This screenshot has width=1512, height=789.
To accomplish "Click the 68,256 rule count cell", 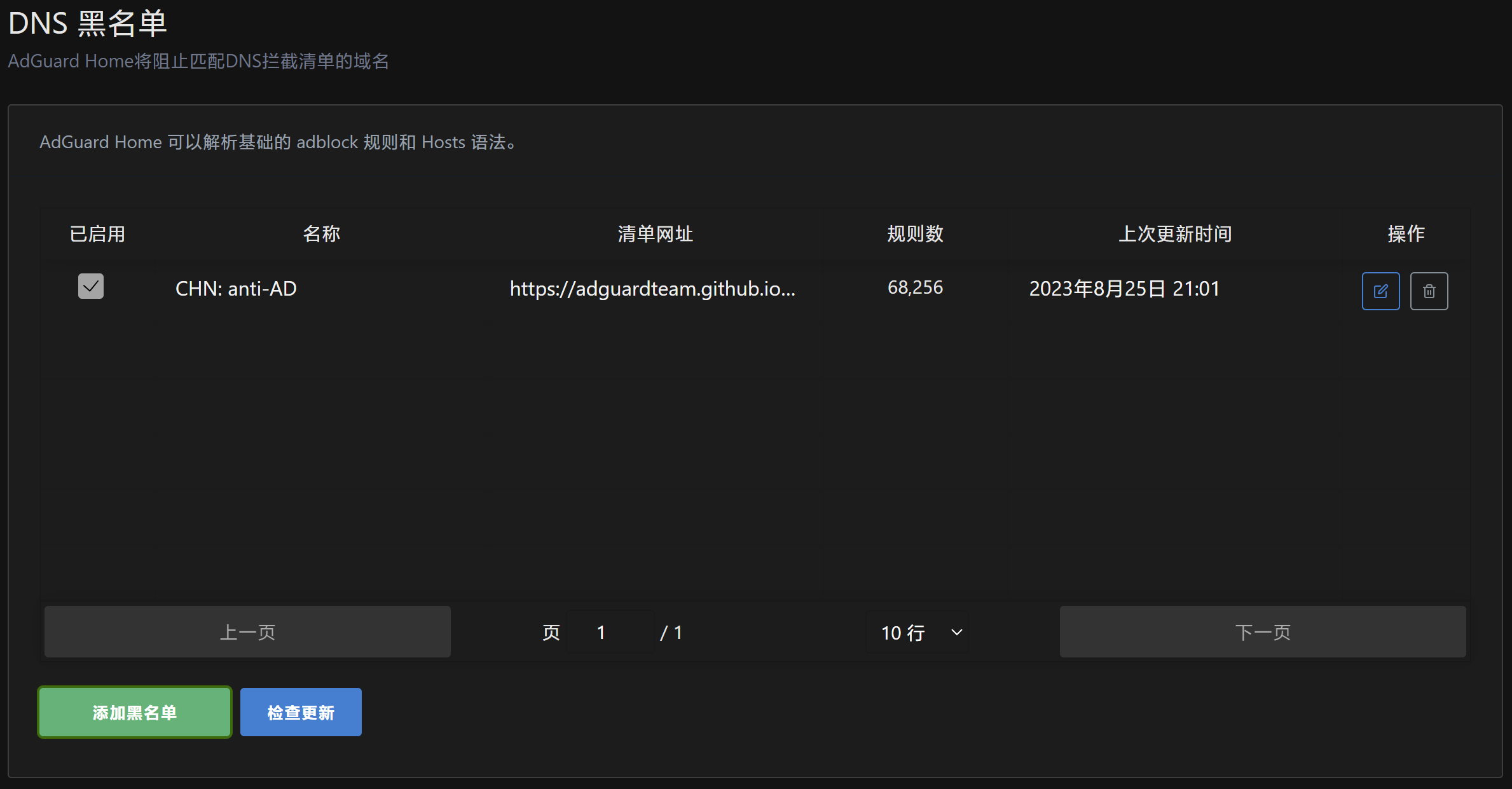I will (x=915, y=287).
